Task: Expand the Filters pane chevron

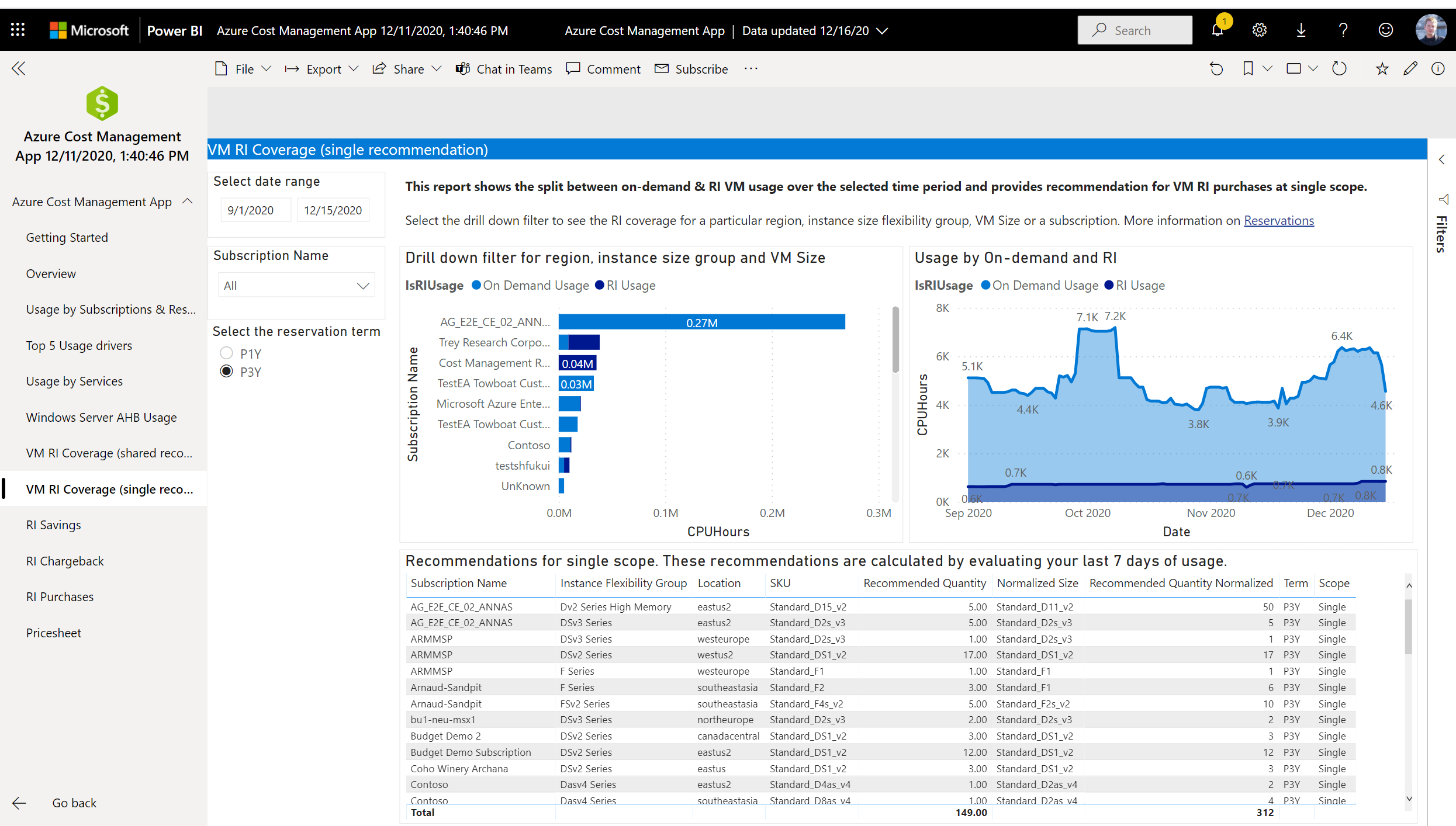Action: 1442,159
